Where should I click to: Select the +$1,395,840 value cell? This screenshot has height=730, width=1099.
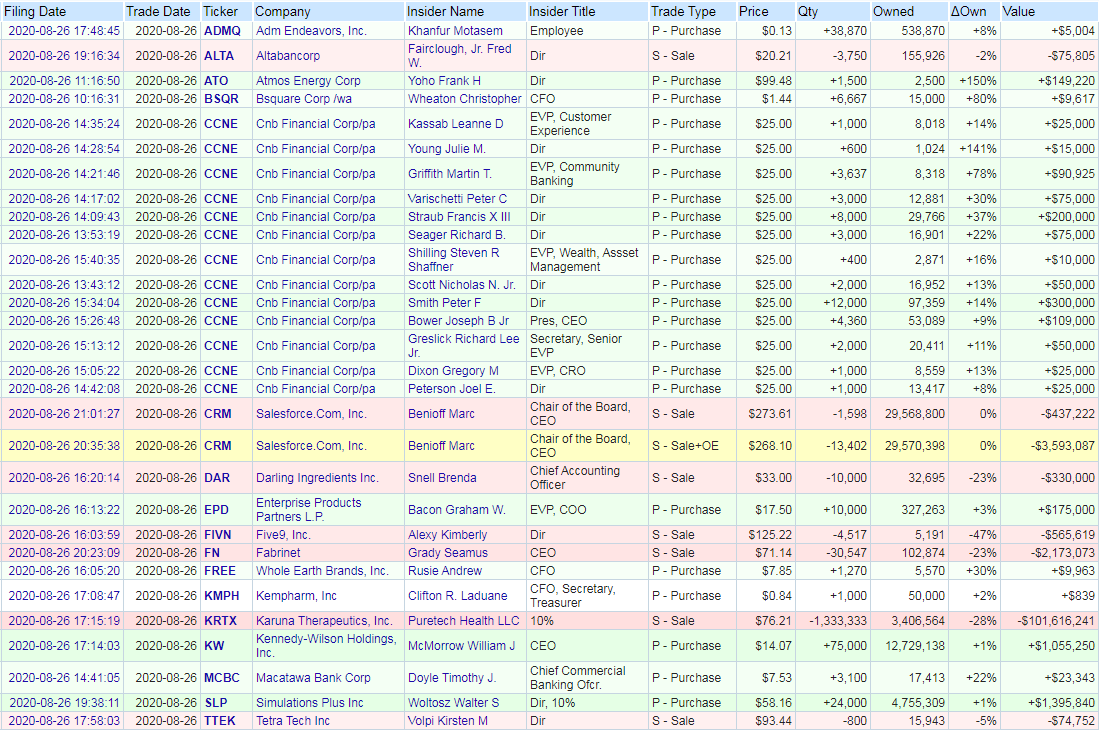pos(1049,703)
